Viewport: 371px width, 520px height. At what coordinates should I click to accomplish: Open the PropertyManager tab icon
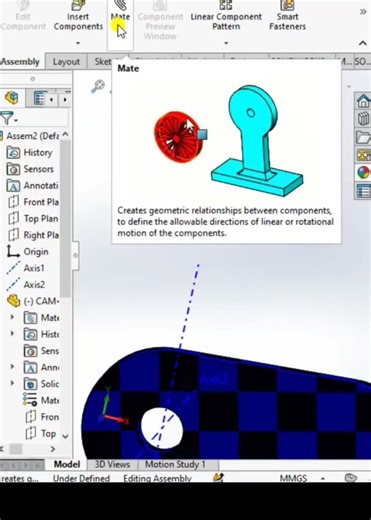click(39, 99)
